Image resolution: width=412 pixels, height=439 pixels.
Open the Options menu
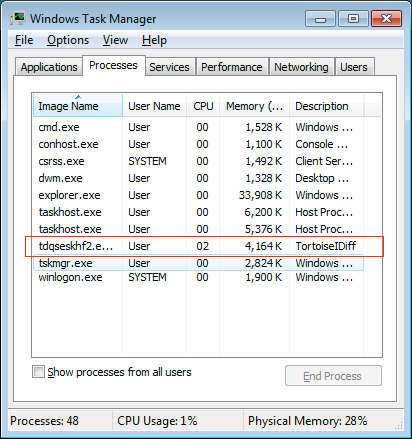68,40
